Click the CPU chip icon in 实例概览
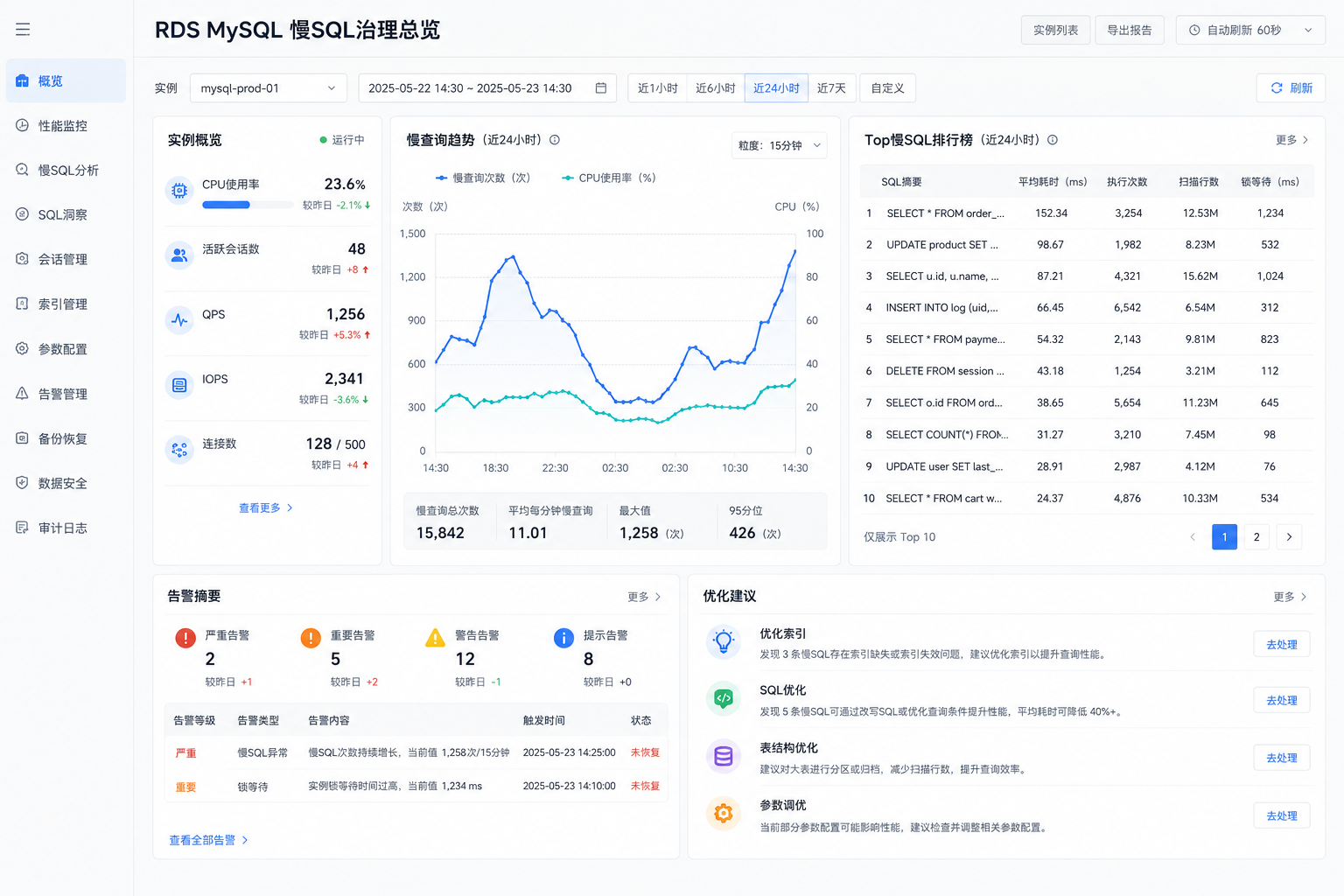 (x=179, y=190)
